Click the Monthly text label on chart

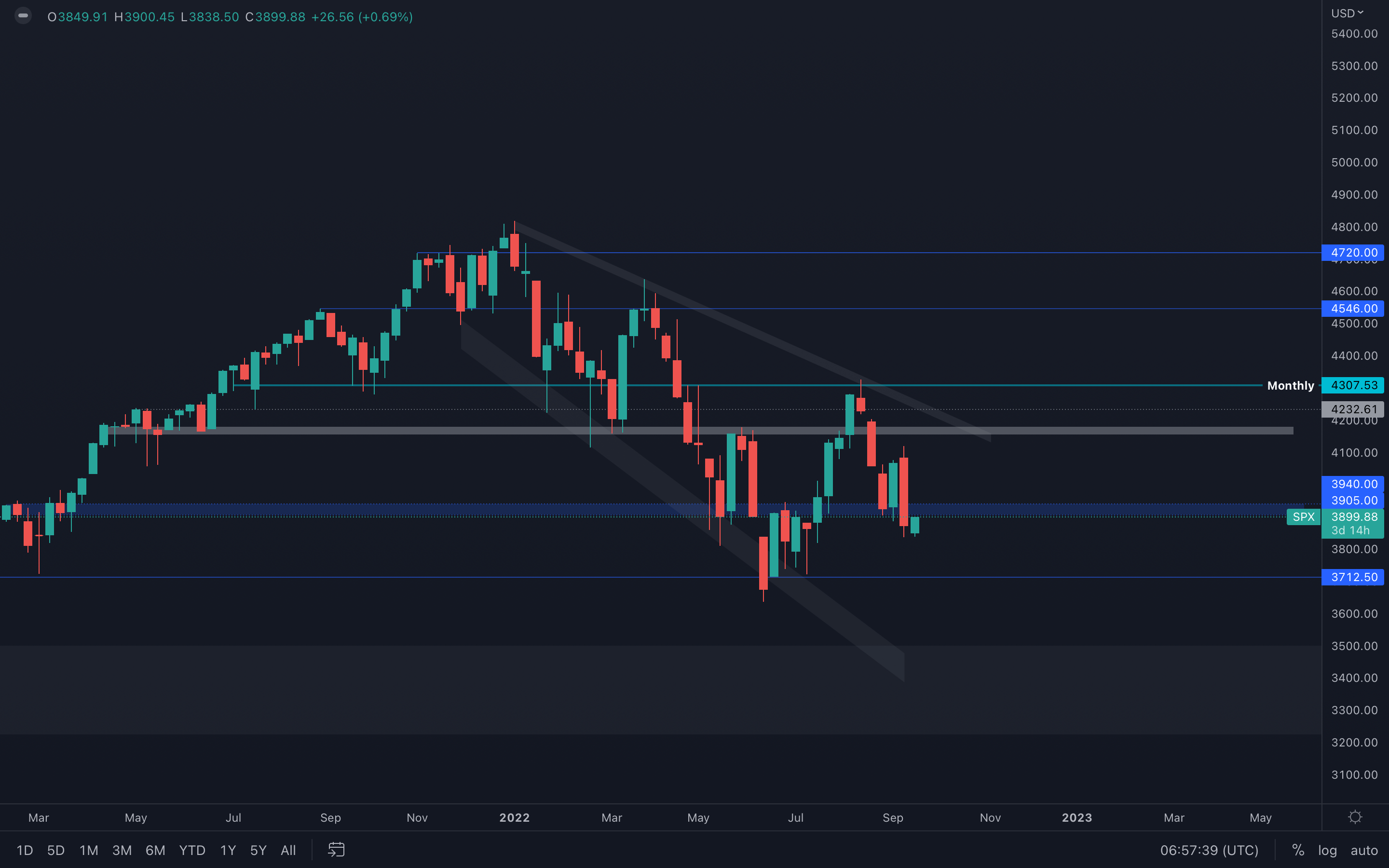click(x=1290, y=386)
